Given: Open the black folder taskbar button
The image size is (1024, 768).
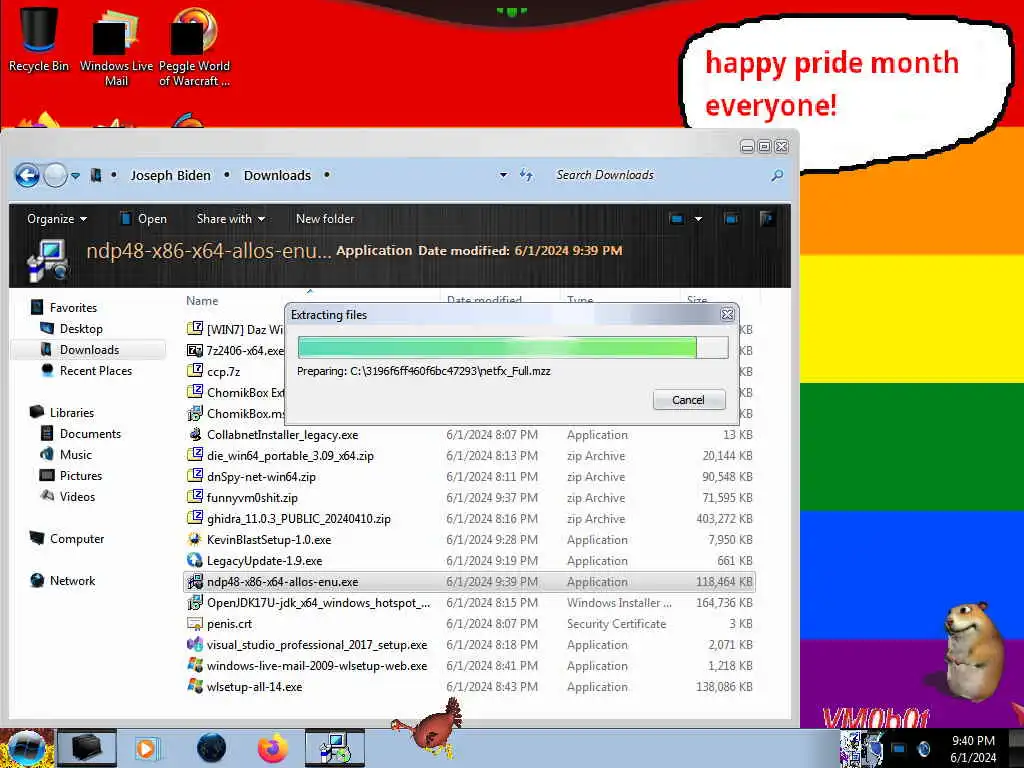Looking at the screenshot, I should point(86,748).
